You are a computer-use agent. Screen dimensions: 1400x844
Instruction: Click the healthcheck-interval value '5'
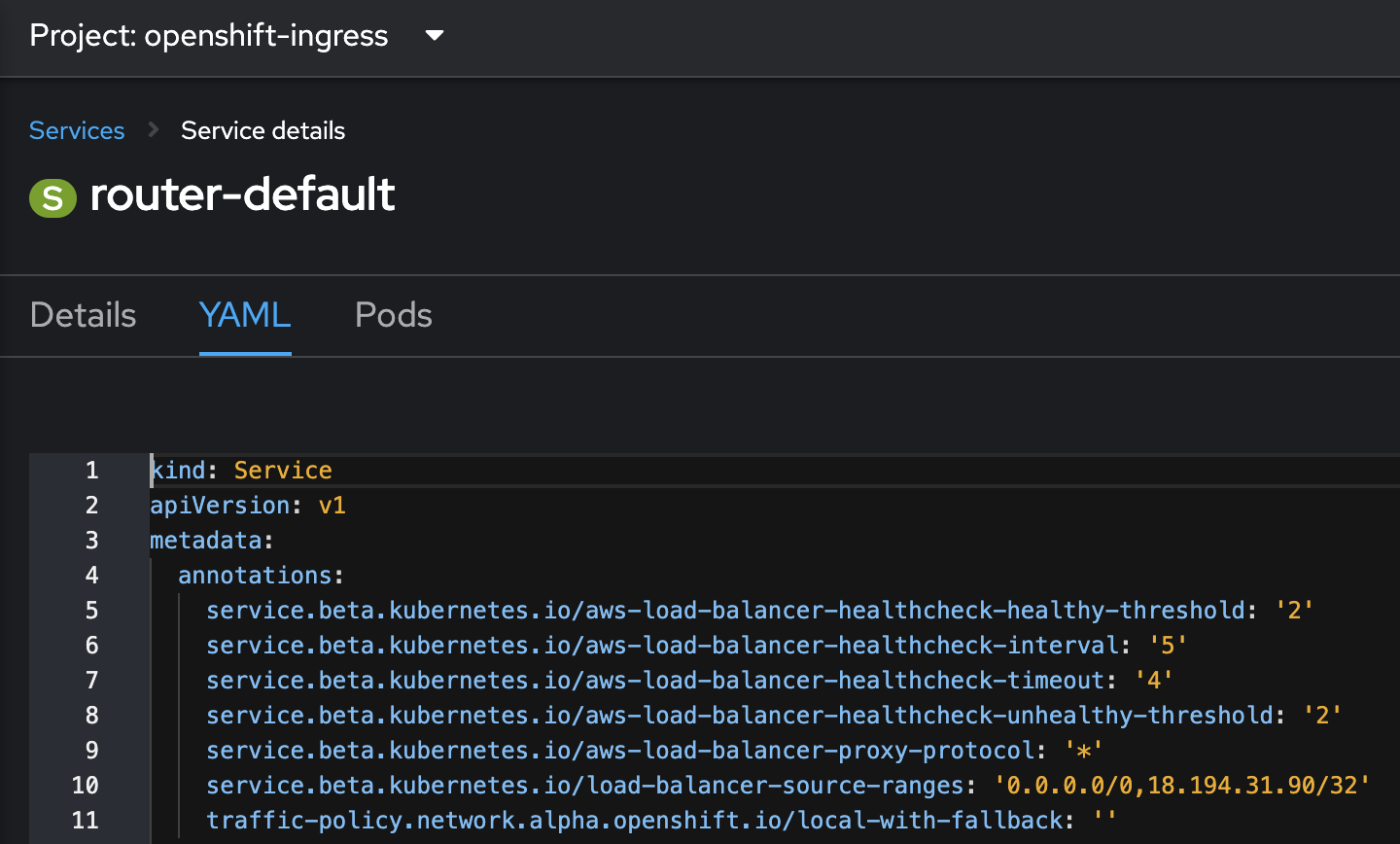coord(1168,645)
